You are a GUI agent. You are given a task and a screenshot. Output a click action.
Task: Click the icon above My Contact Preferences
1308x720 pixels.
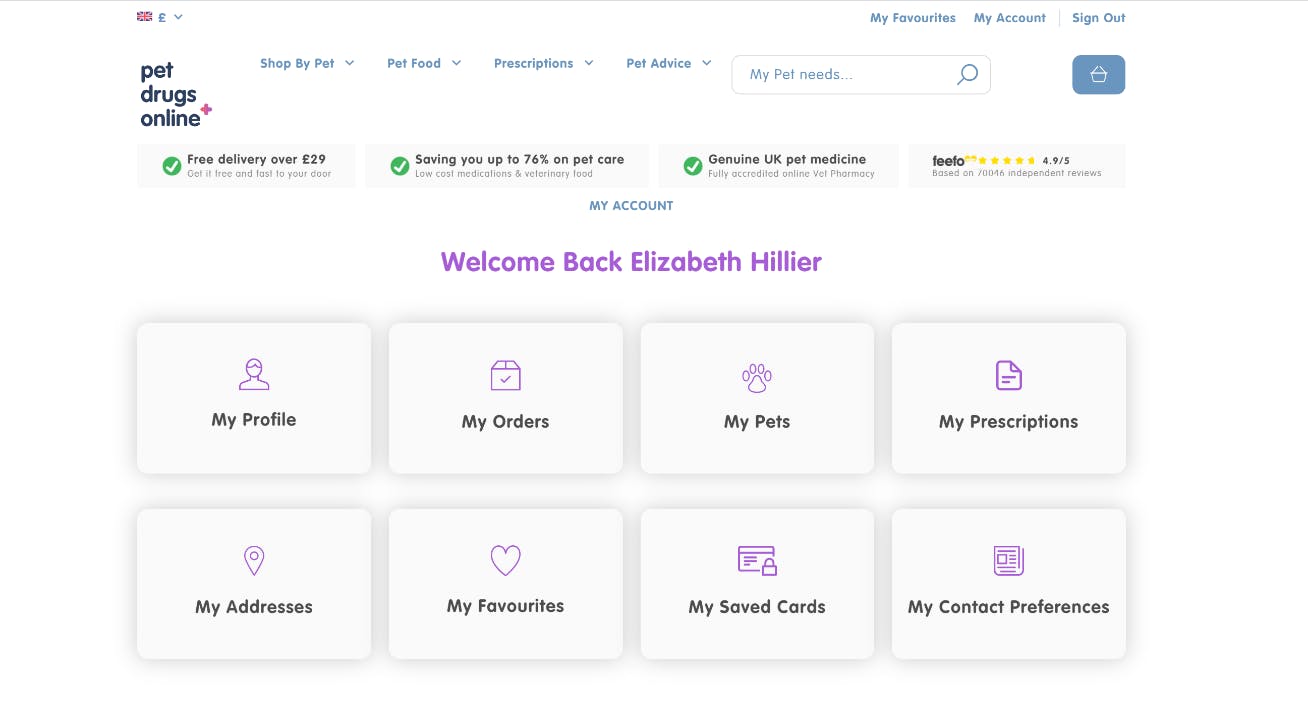pos(1008,560)
